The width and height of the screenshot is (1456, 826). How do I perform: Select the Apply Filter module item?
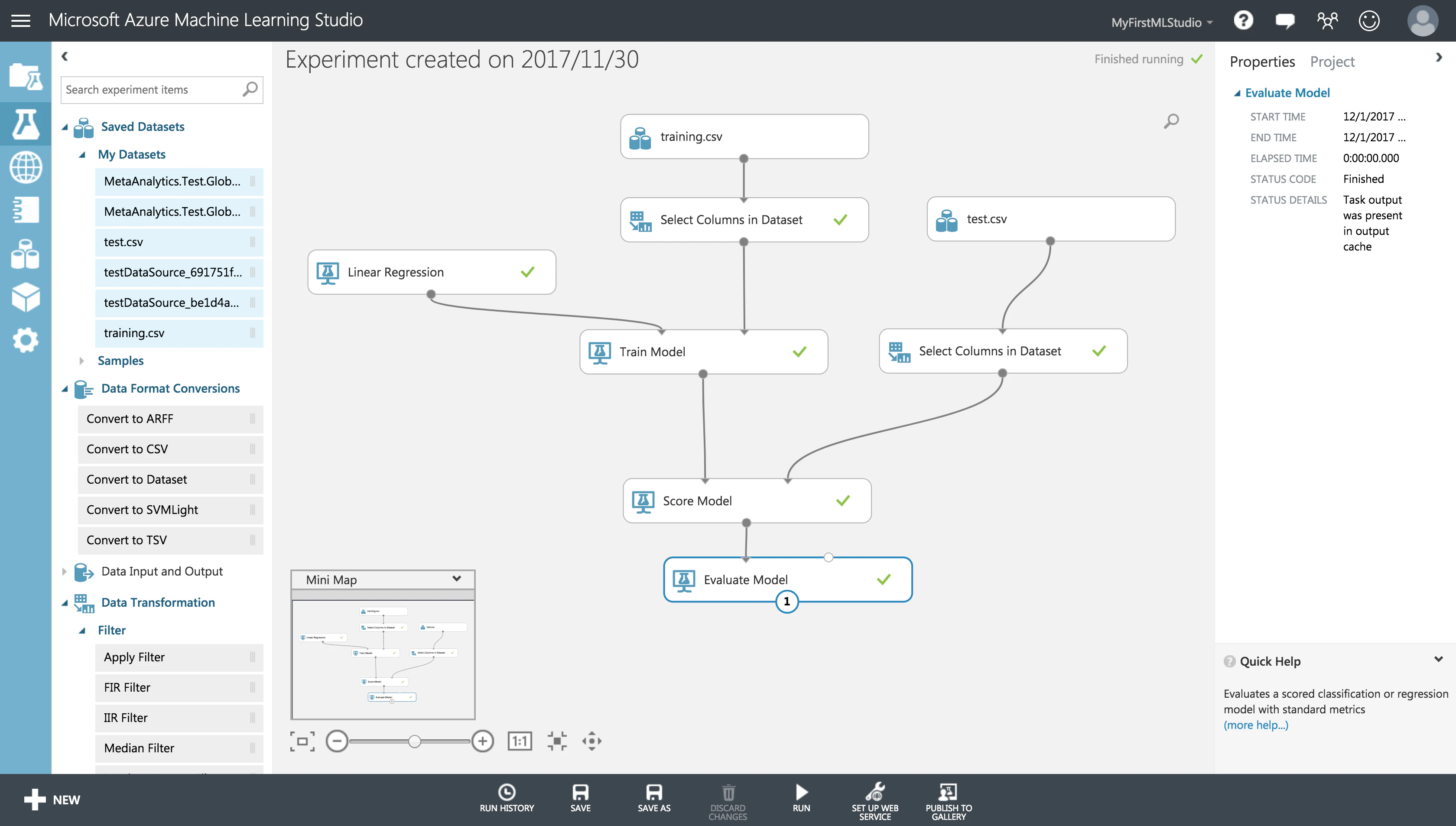[179, 657]
